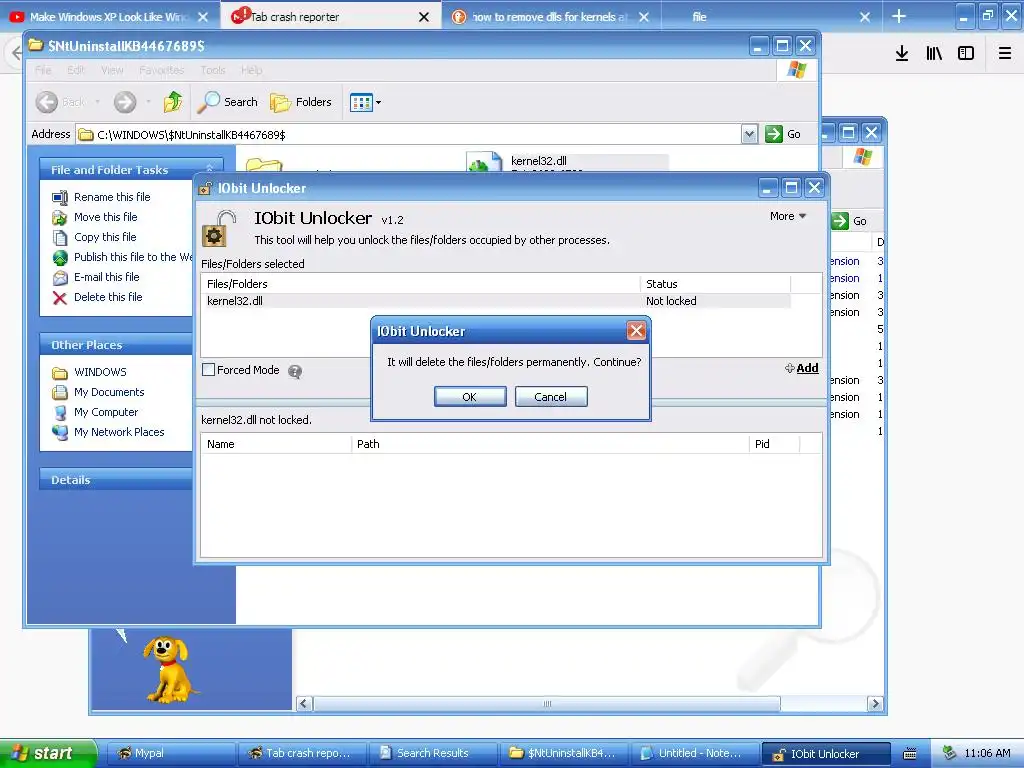Enable the Forced Mode checkbox

(208, 370)
